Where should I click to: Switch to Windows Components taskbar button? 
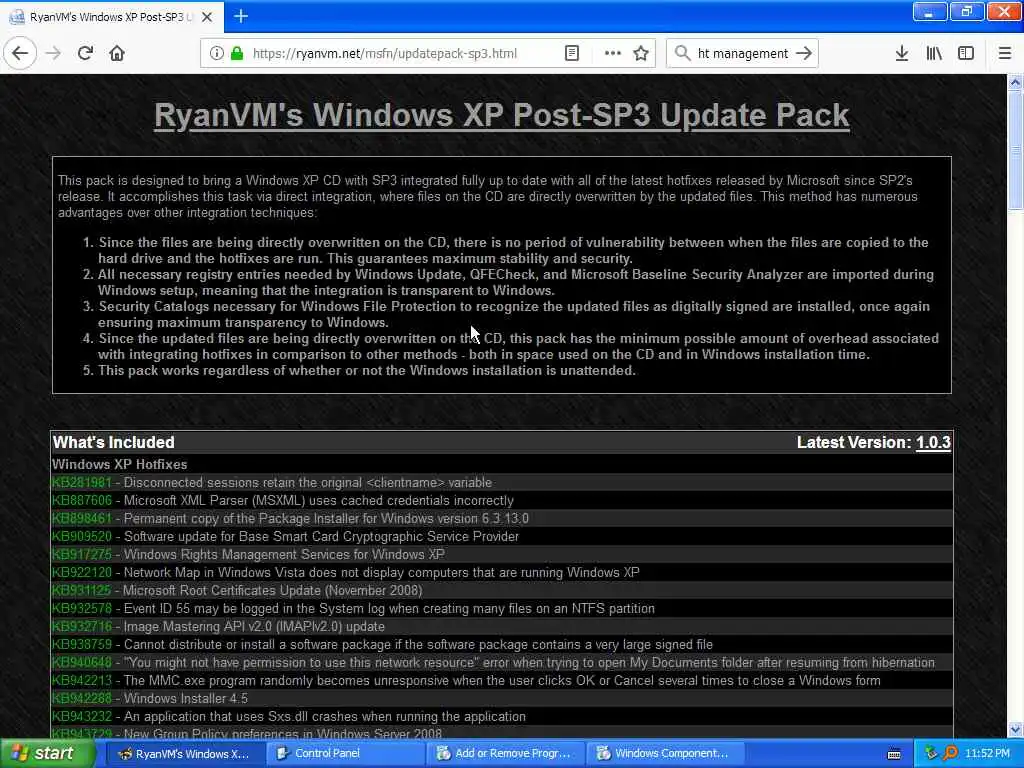click(x=665, y=754)
